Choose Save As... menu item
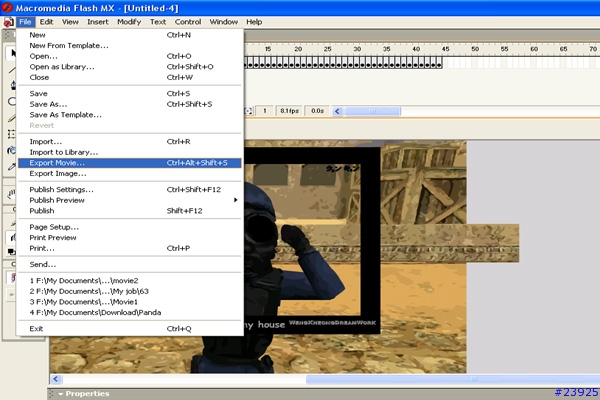 130,104
